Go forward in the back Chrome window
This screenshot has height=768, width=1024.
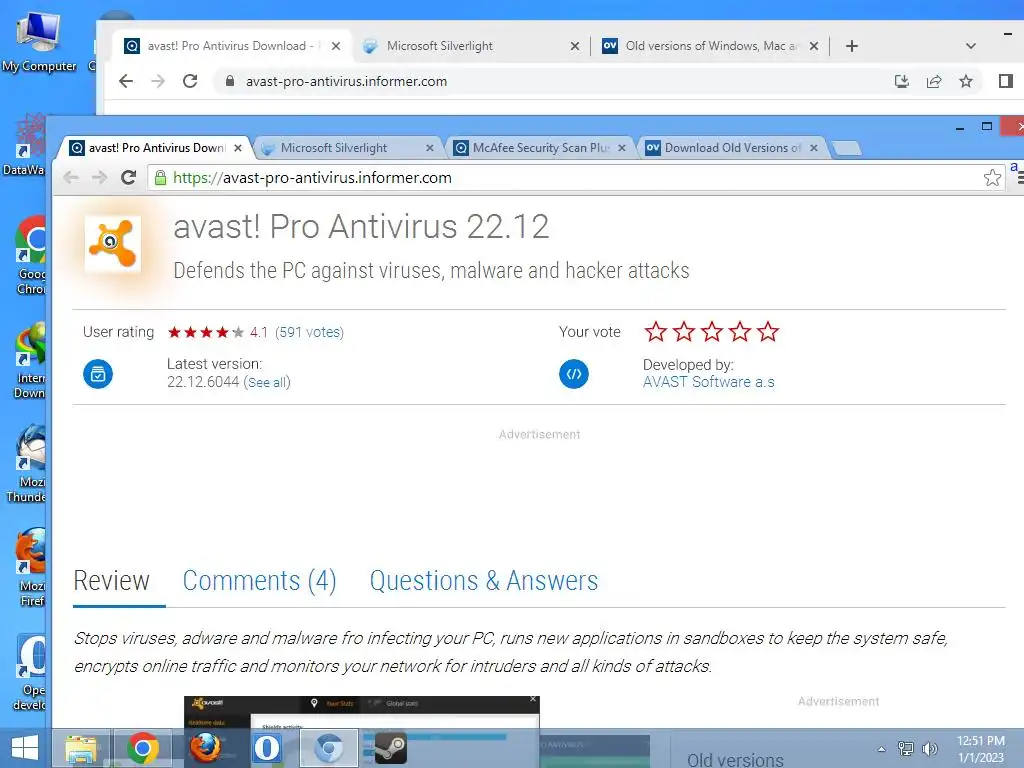(x=158, y=81)
